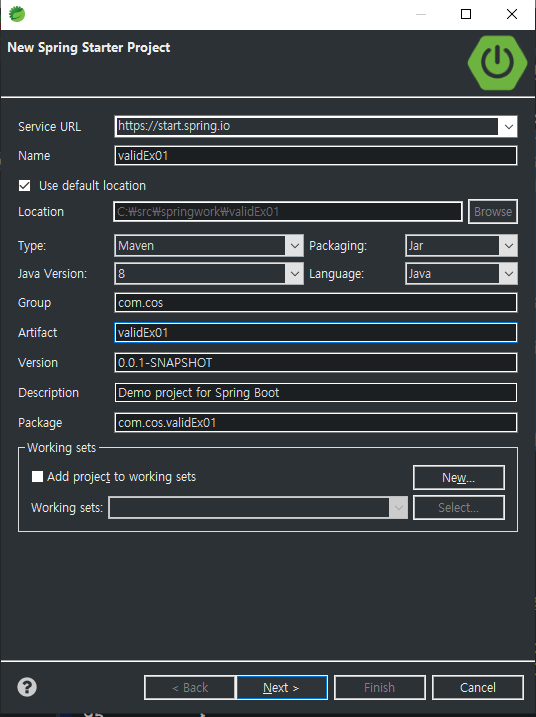
Task: Expand the Service URL dropdown
Action: [x=509, y=127]
